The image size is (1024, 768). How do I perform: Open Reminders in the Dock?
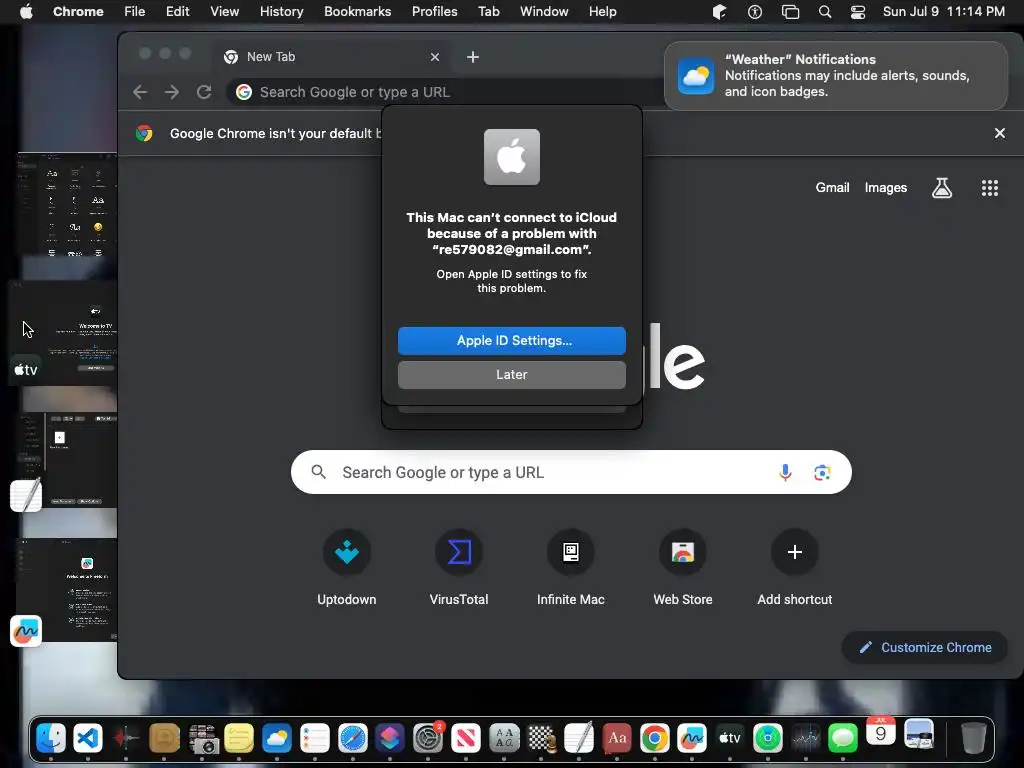tap(315, 739)
